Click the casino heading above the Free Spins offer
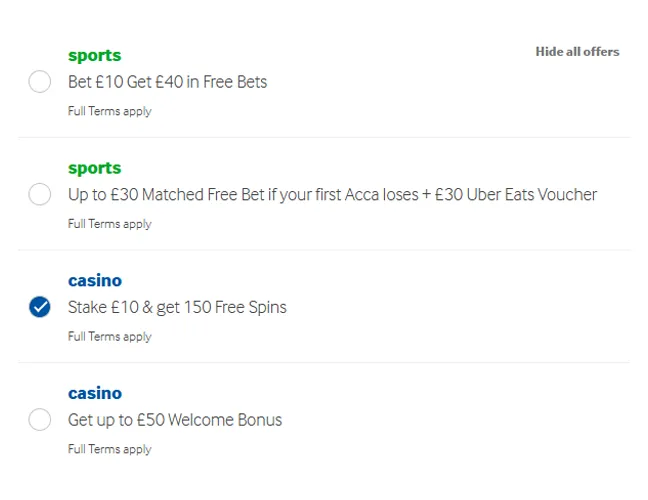This screenshot has width=648, height=500. pos(95,281)
